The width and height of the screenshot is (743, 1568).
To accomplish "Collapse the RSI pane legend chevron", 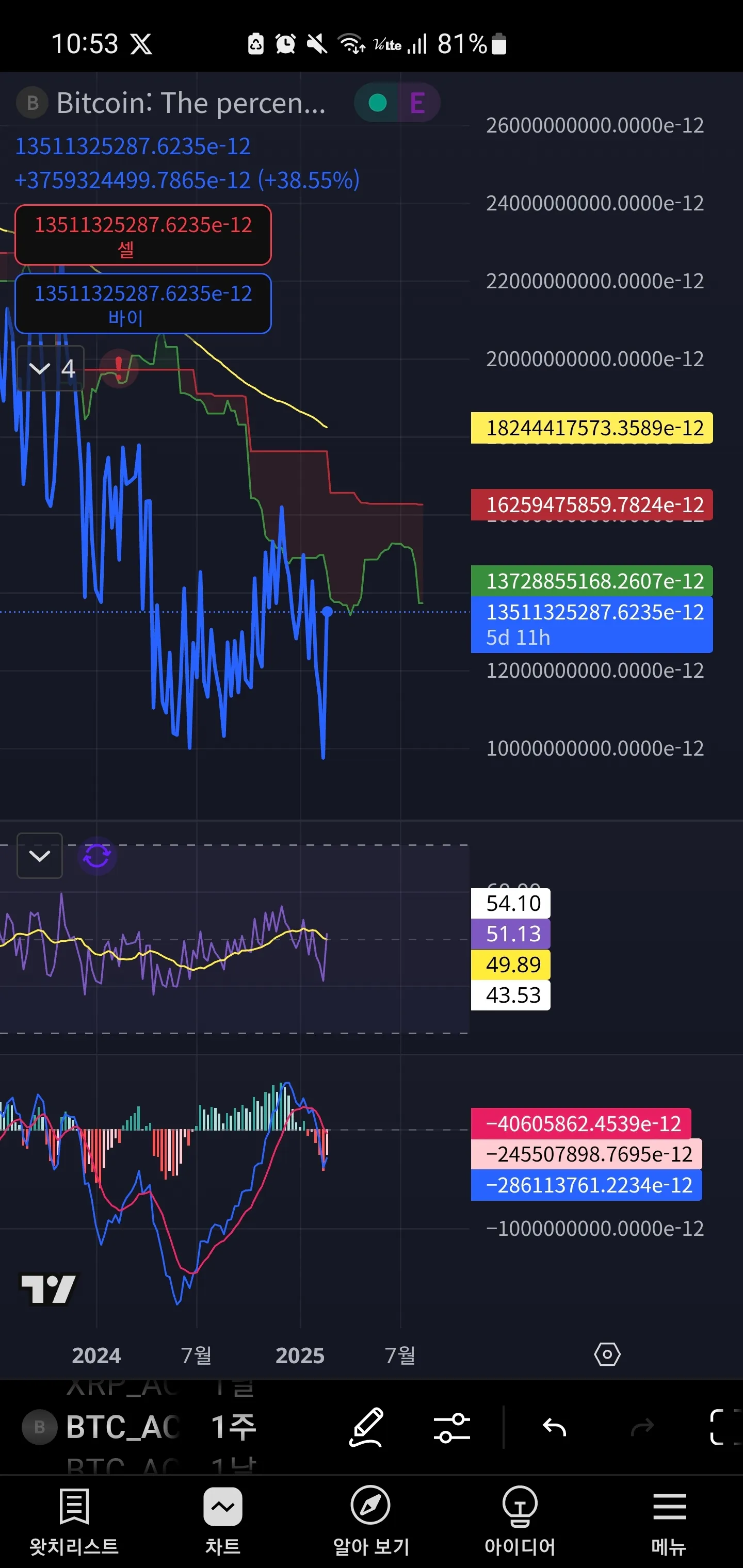I will [x=40, y=856].
